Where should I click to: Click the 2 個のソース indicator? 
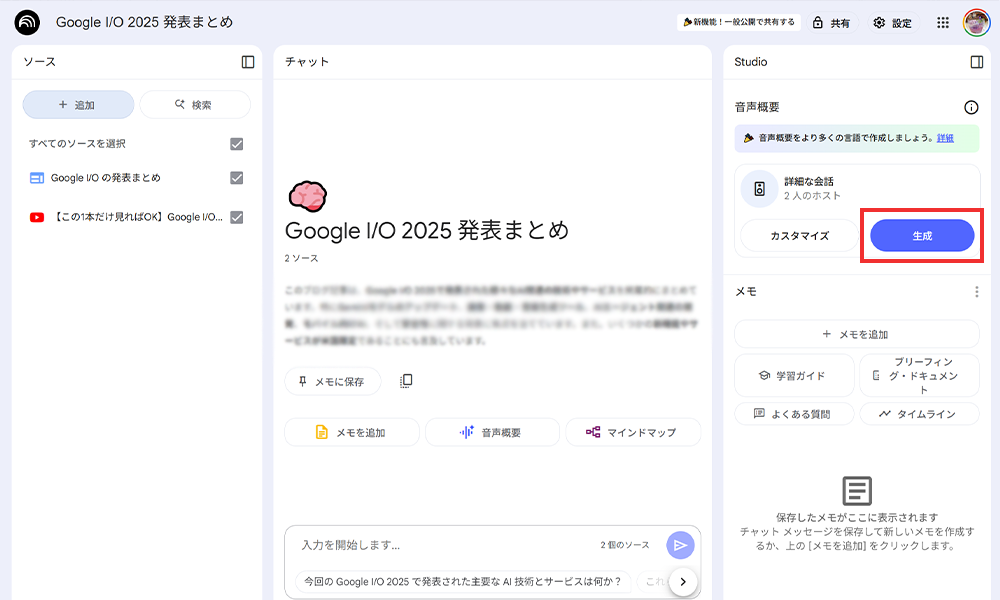(x=624, y=545)
